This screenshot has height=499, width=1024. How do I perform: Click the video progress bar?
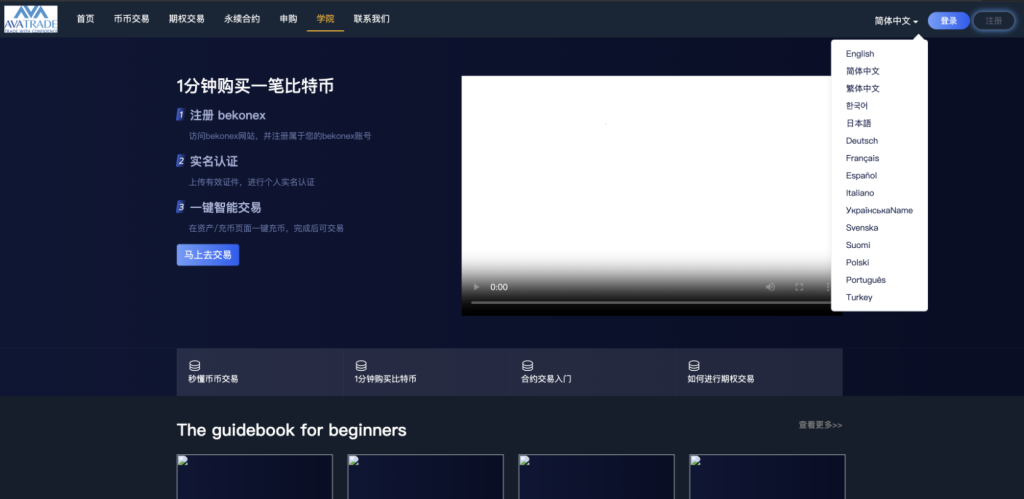(x=652, y=302)
